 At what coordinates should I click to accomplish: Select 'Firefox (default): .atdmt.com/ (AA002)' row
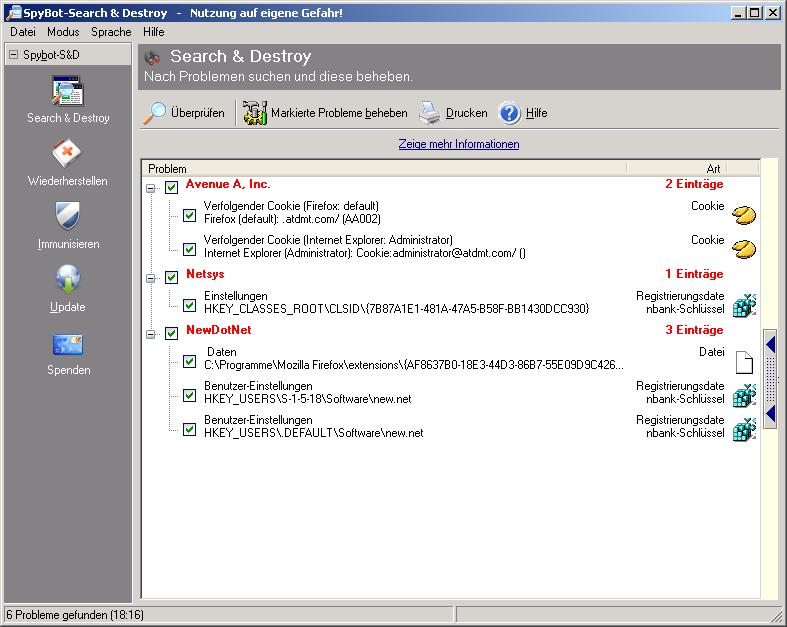pos(292,219)
